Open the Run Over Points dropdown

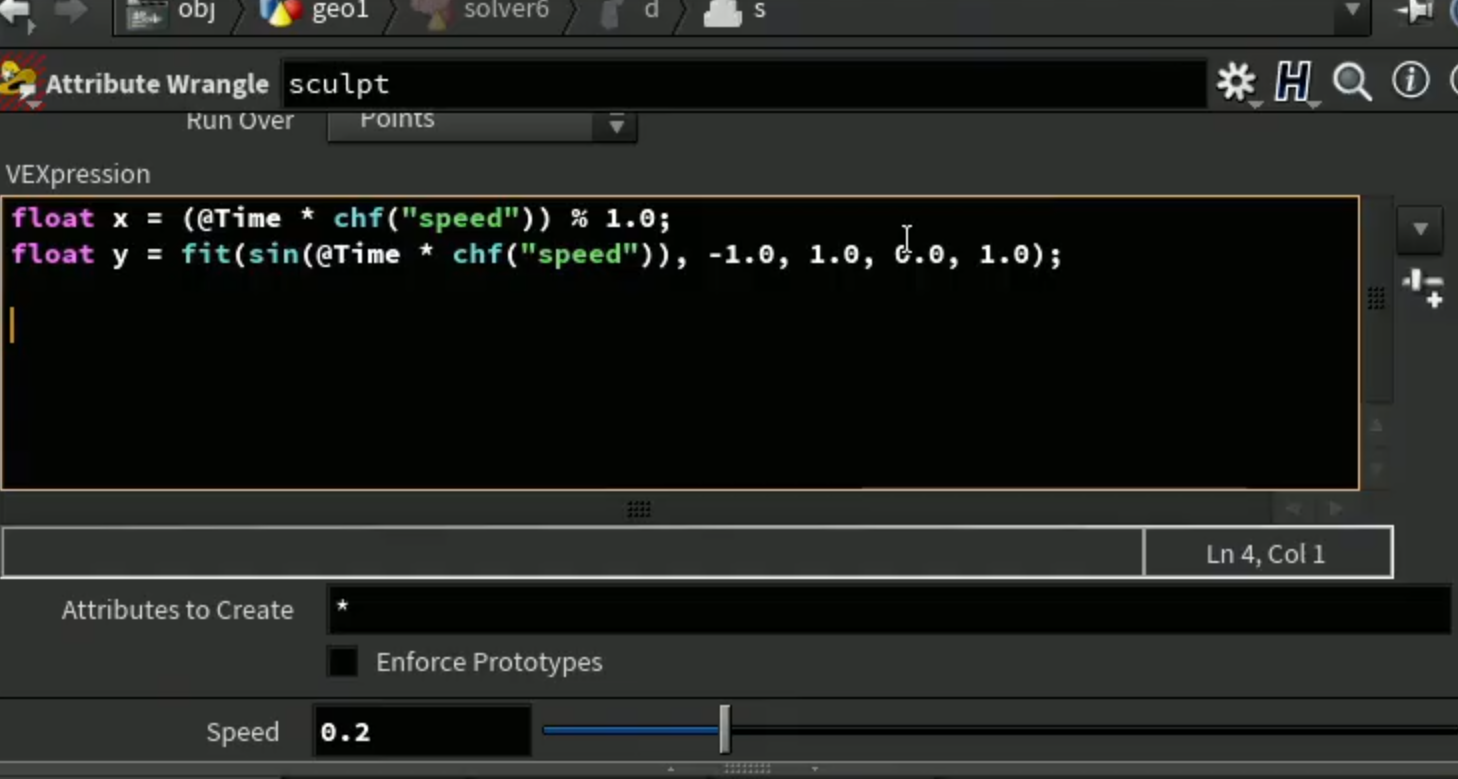(482, 123)
